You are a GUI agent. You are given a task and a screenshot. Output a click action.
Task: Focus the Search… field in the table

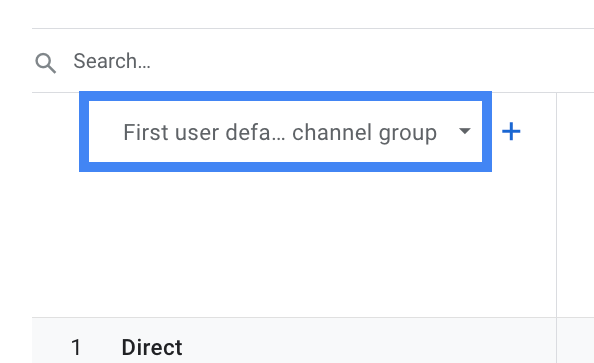(313, 61)
